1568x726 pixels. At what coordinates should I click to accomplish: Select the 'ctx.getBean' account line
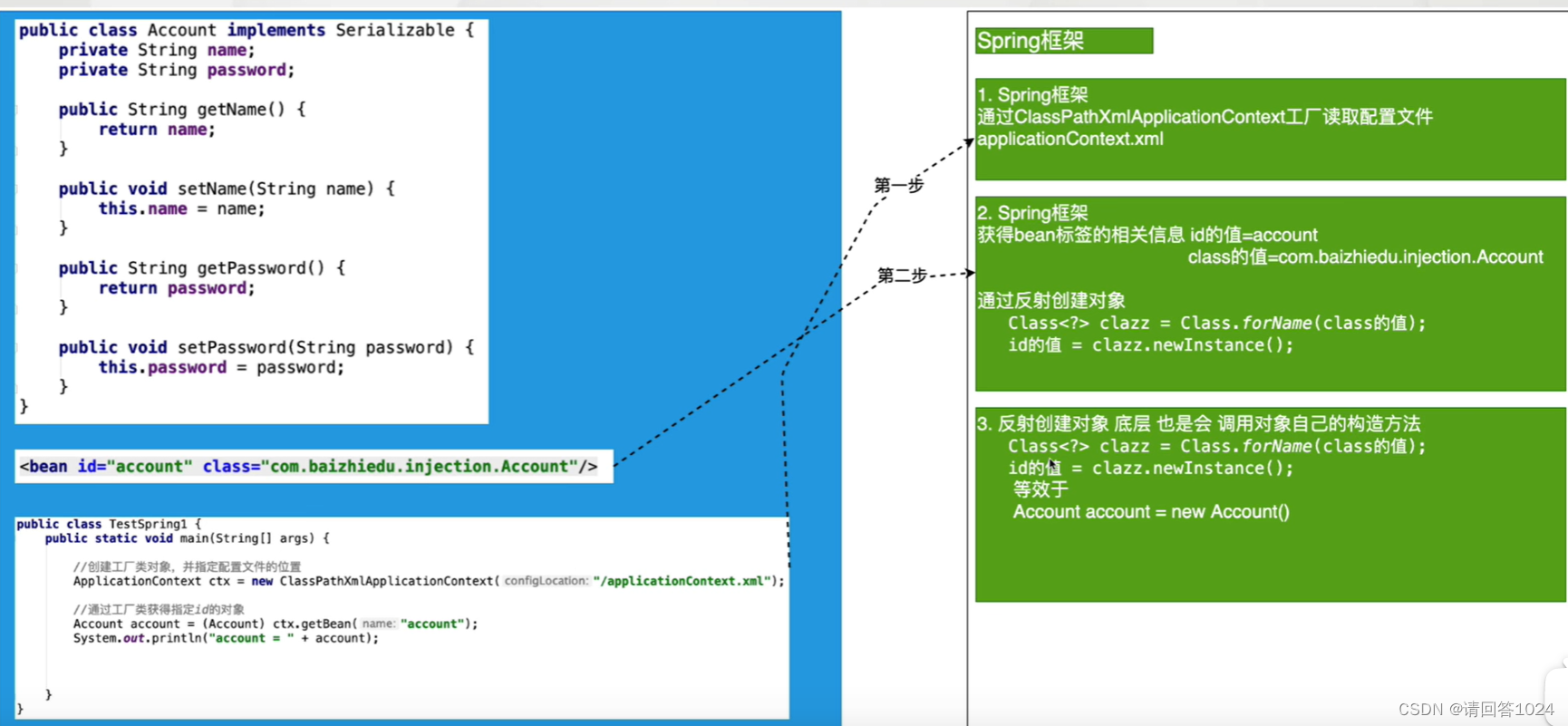pyautogui.click(x=276, y=624)
